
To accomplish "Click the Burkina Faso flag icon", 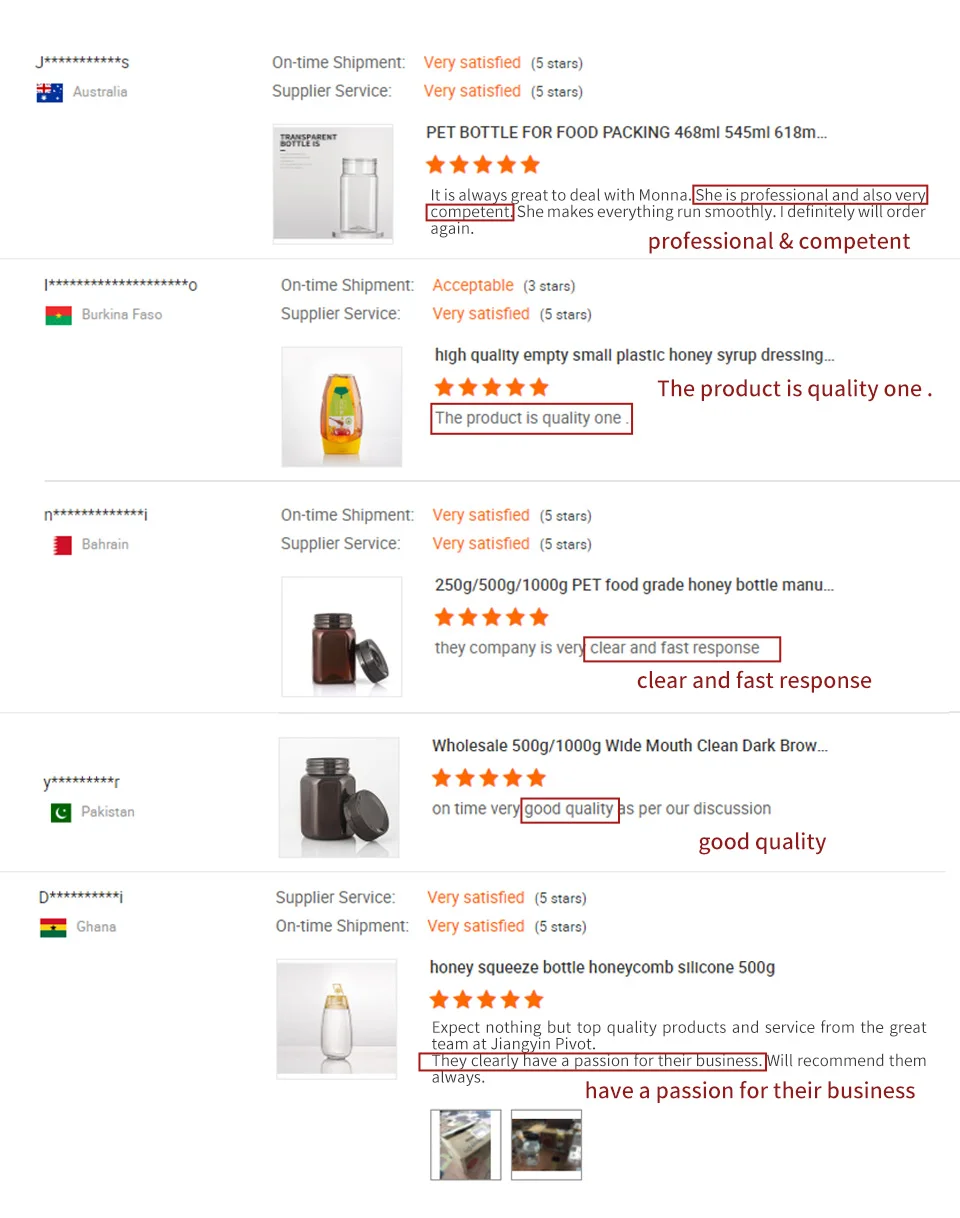I will pos(58,315).
